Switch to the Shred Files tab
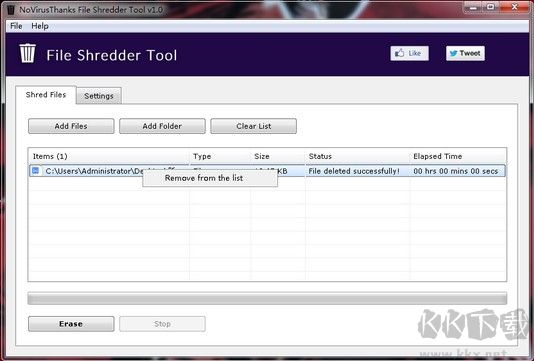Viewport: 534px width, 361px height. coord(46,95)
